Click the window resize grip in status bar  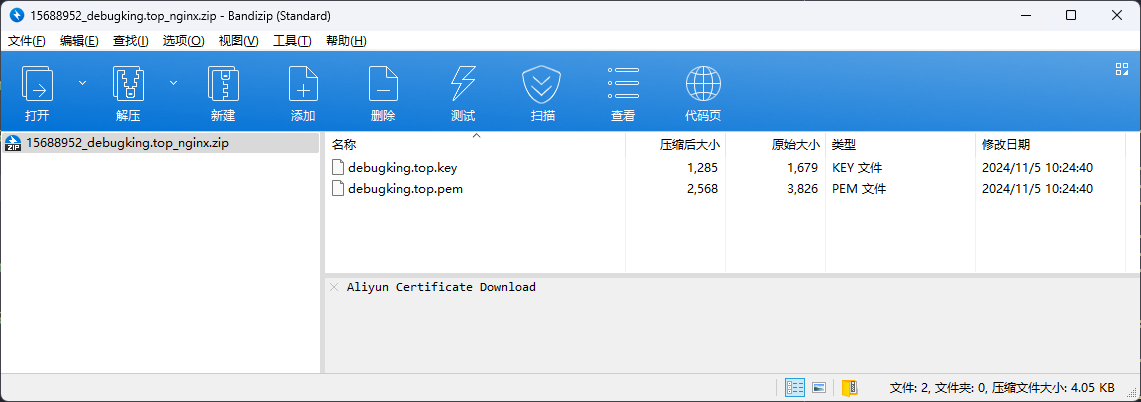tap(1132, 393)
